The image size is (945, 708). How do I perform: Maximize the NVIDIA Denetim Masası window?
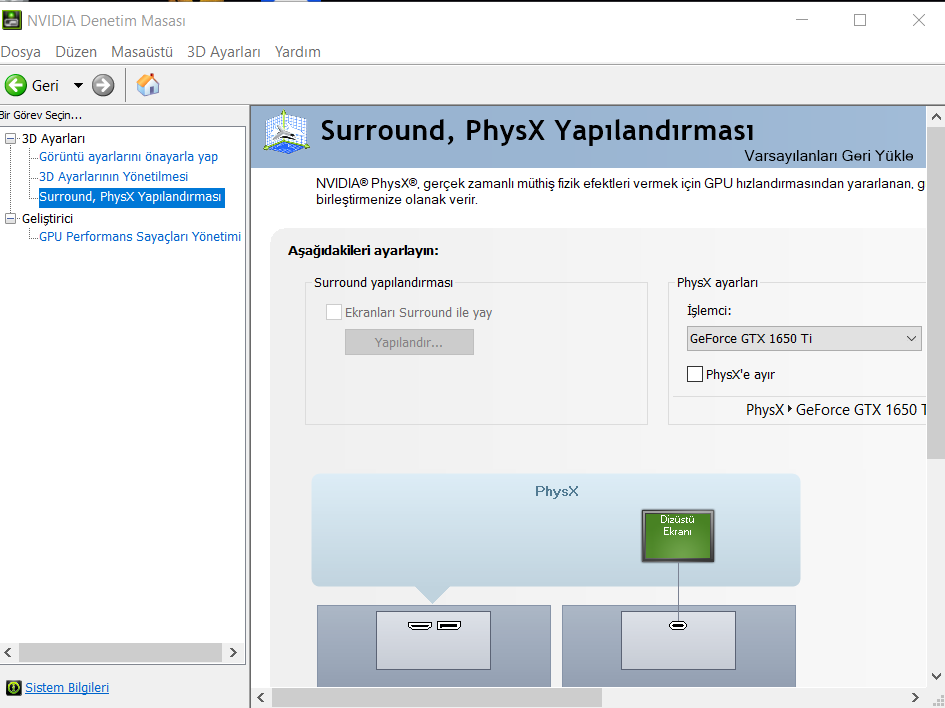860,20
